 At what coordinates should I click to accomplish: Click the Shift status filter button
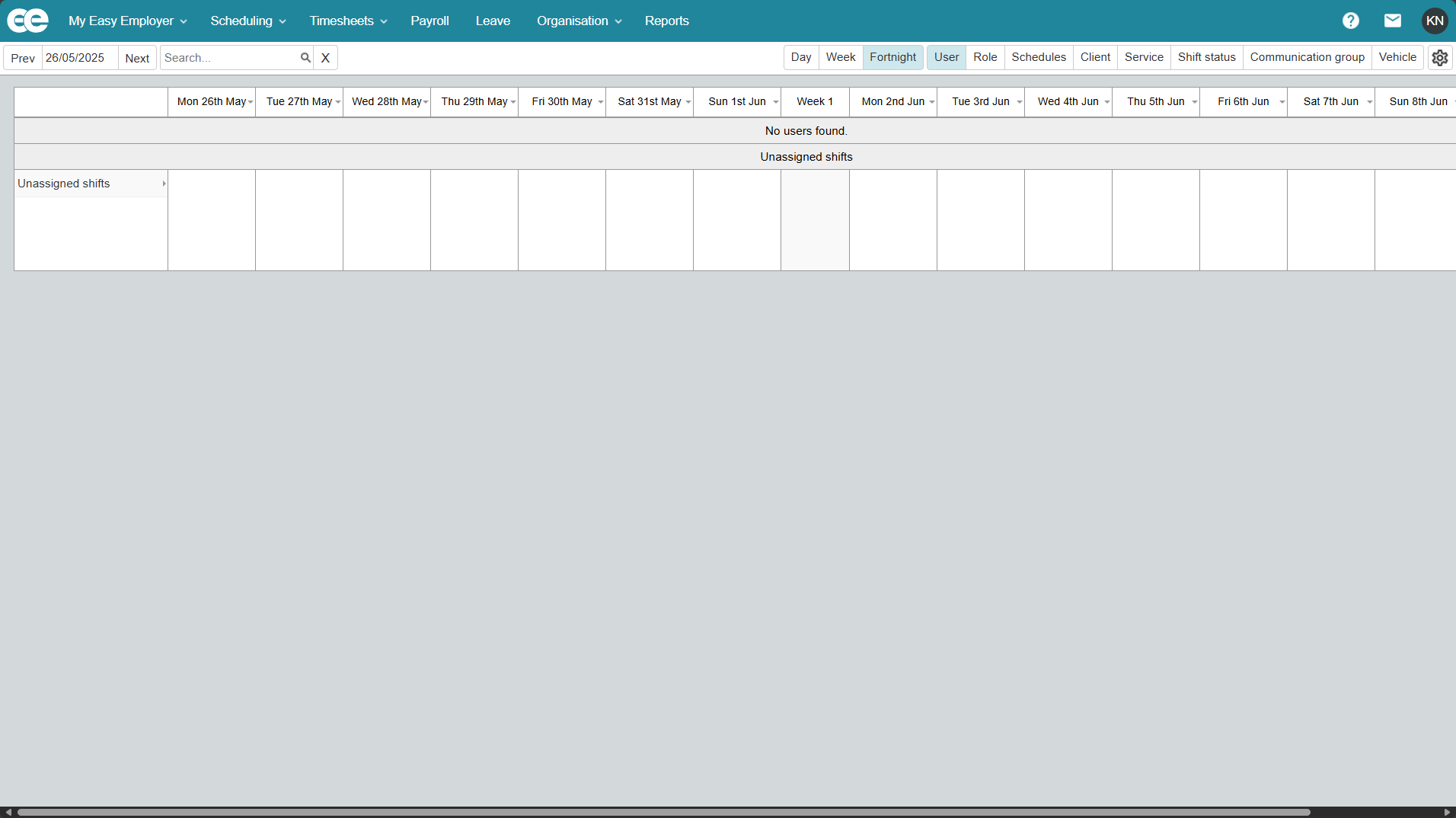1206,57
